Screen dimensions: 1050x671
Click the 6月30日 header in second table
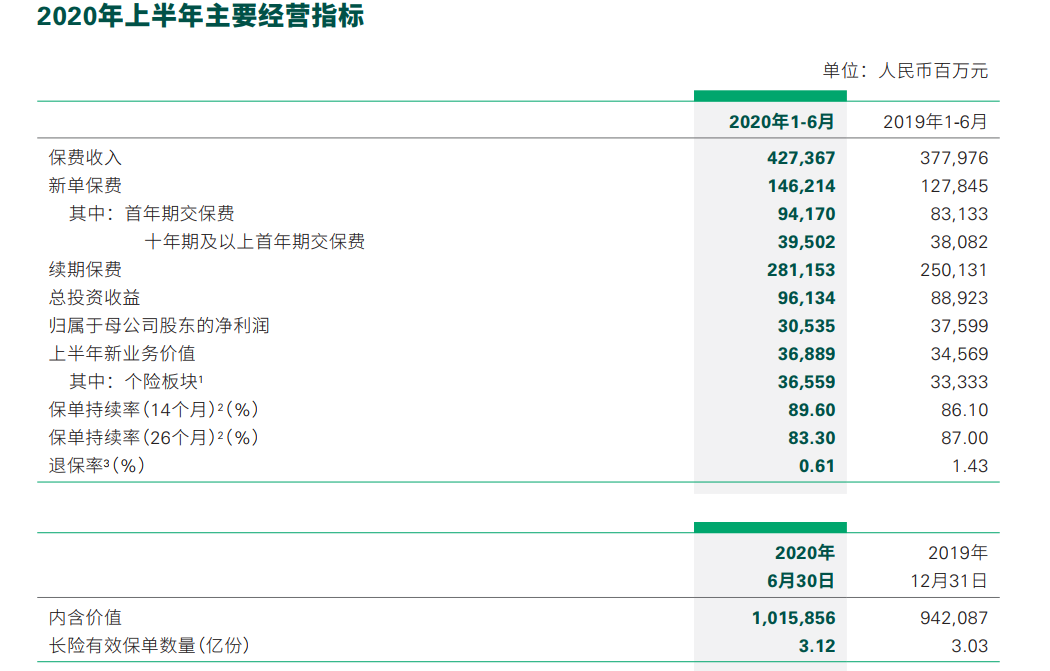[801, 581]
